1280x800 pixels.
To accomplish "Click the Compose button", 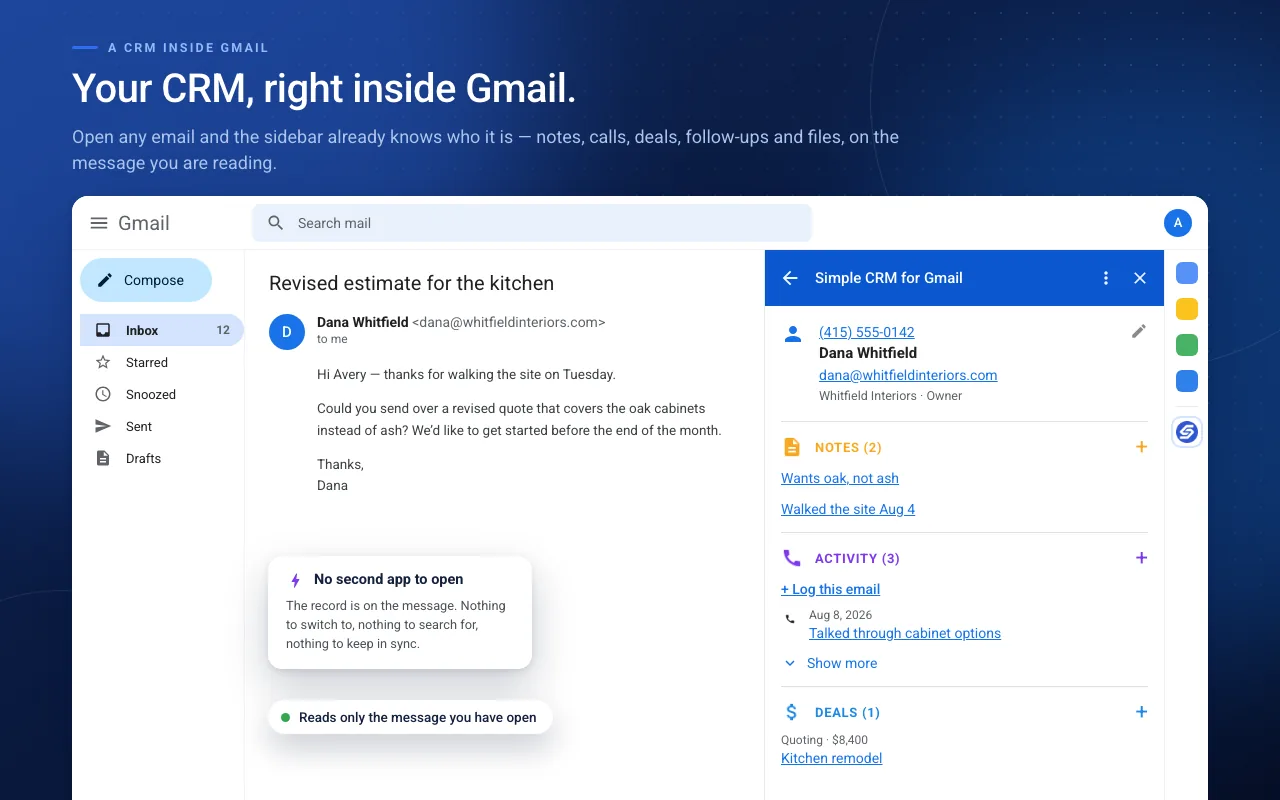I will (146, 280).
